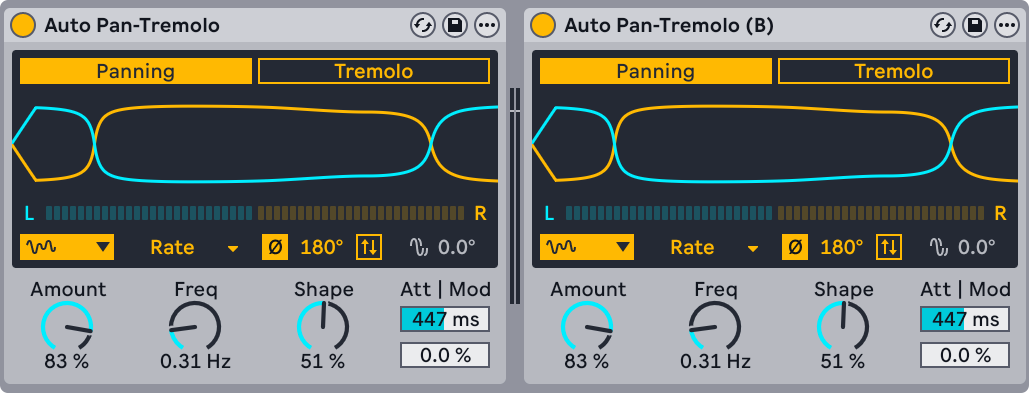Click hot-swap preset icon on Auto Pan-Tremolo (B)
This screenshot has height=393, width=1029.
point(942,26)
